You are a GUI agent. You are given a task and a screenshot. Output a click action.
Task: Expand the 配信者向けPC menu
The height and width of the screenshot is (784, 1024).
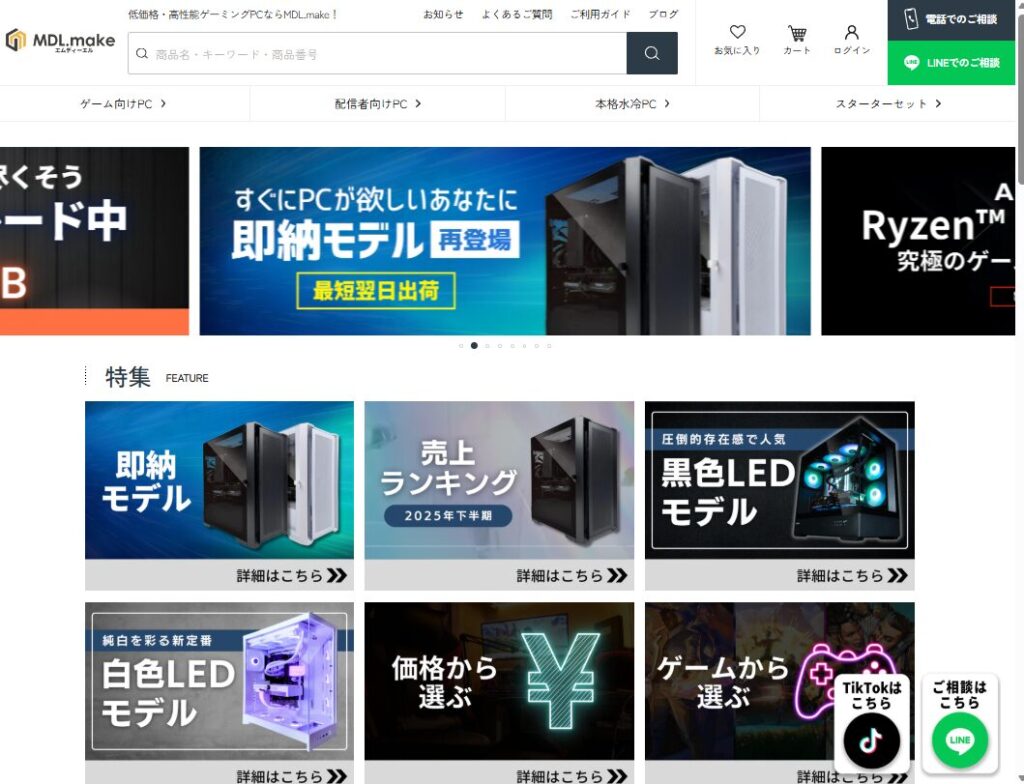pos(378,104)
